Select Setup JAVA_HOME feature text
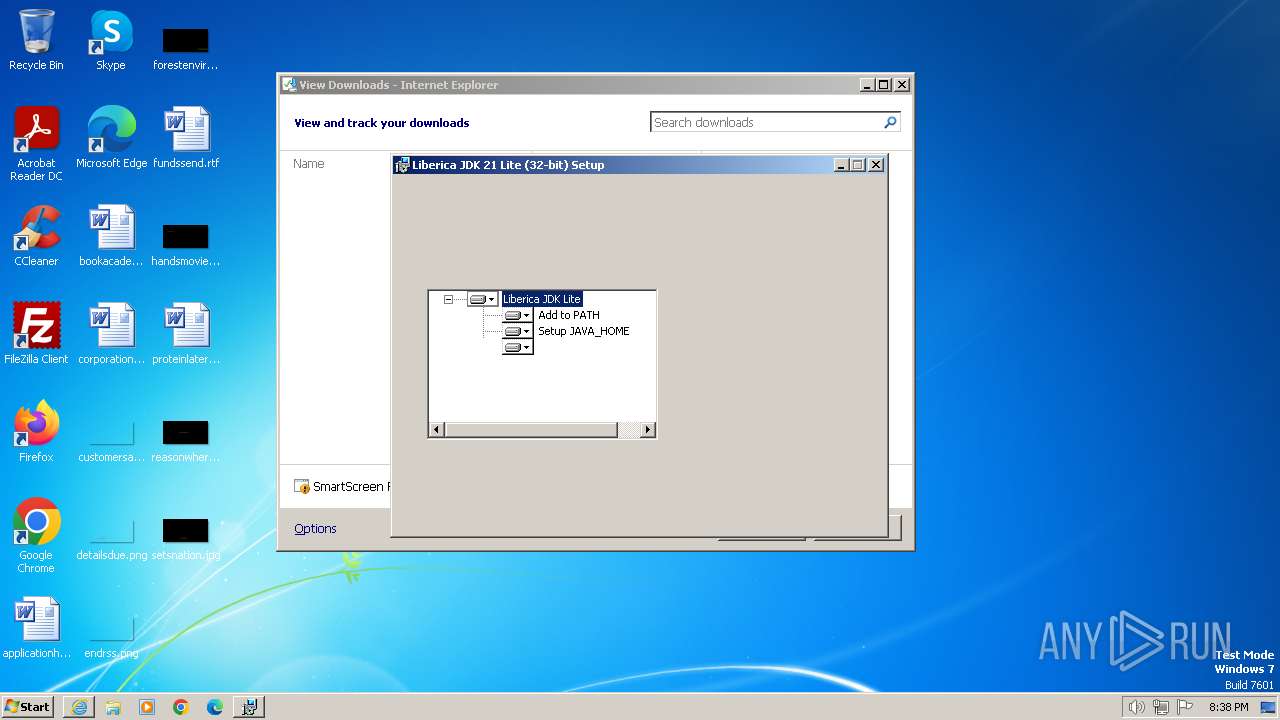 tap(584, 331)
